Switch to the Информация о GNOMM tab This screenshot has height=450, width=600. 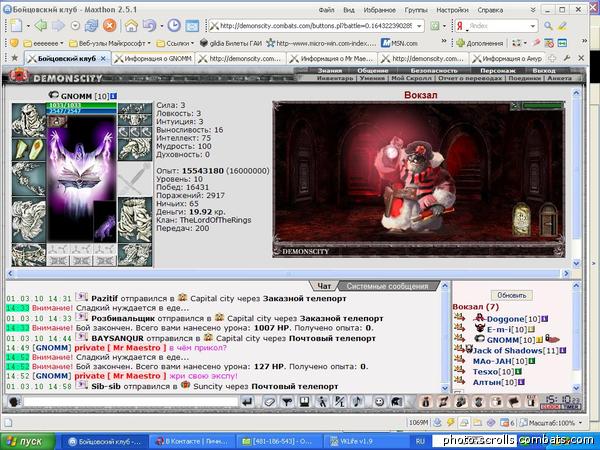[x=153, y=59]
